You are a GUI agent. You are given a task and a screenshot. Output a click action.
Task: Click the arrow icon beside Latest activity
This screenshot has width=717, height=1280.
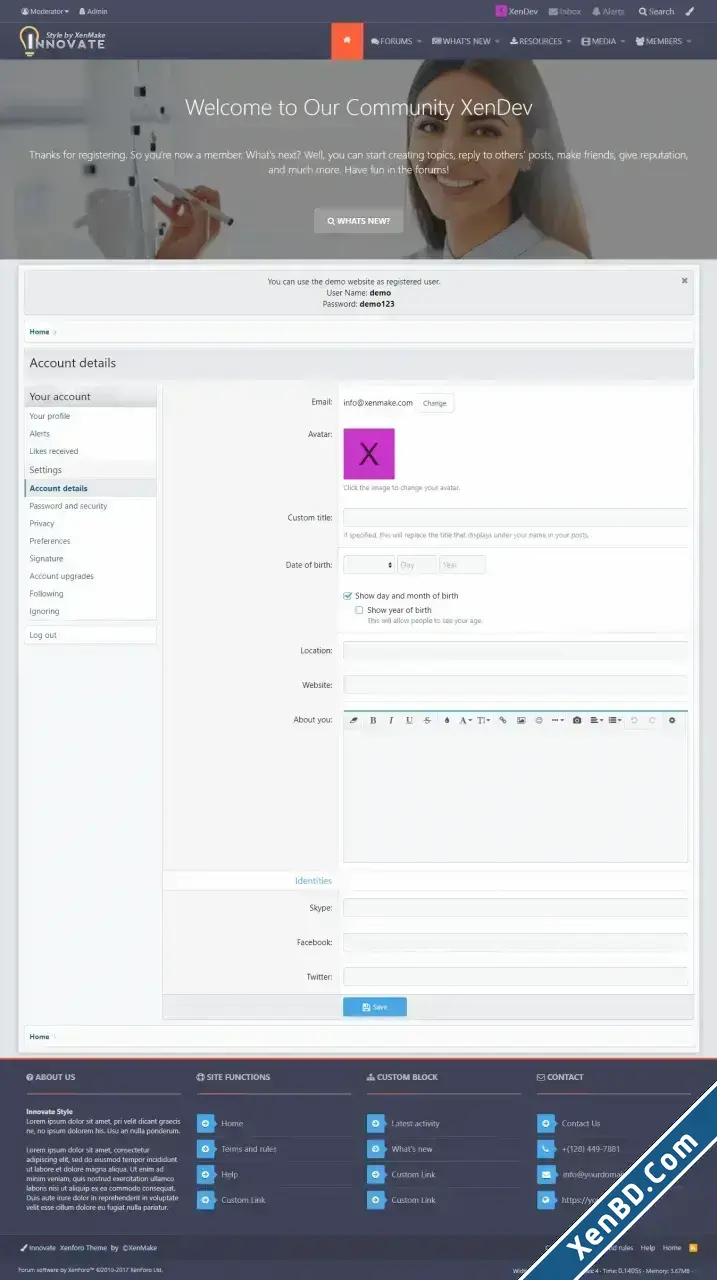[x=375, y=1123]
